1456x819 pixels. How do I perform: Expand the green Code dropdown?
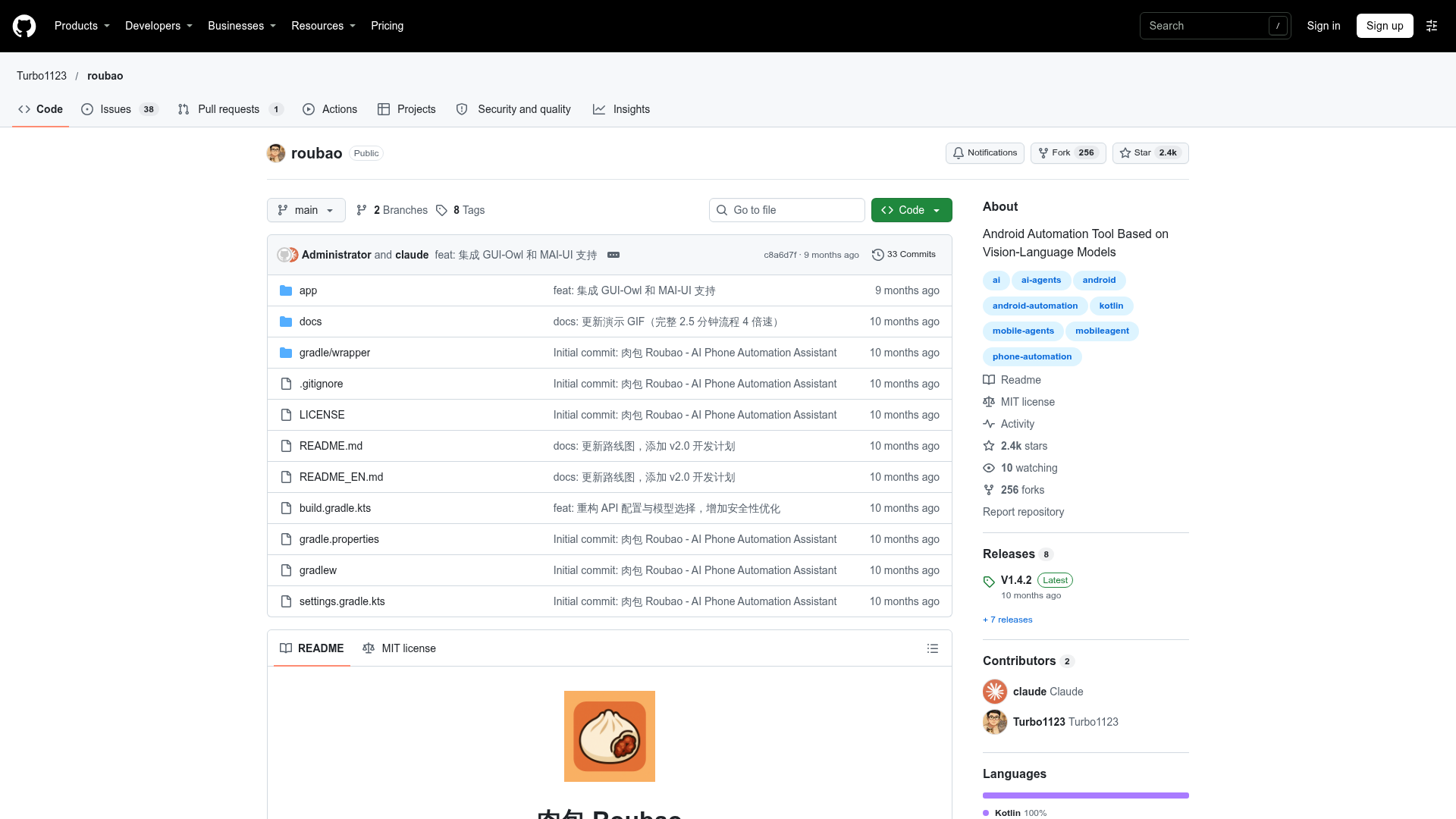pos(912,210)
